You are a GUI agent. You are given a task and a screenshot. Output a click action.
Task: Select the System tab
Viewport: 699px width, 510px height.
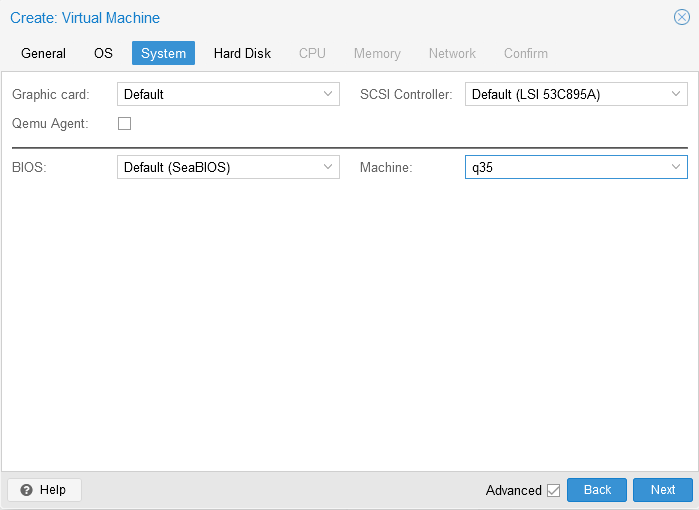pos(163,53)
